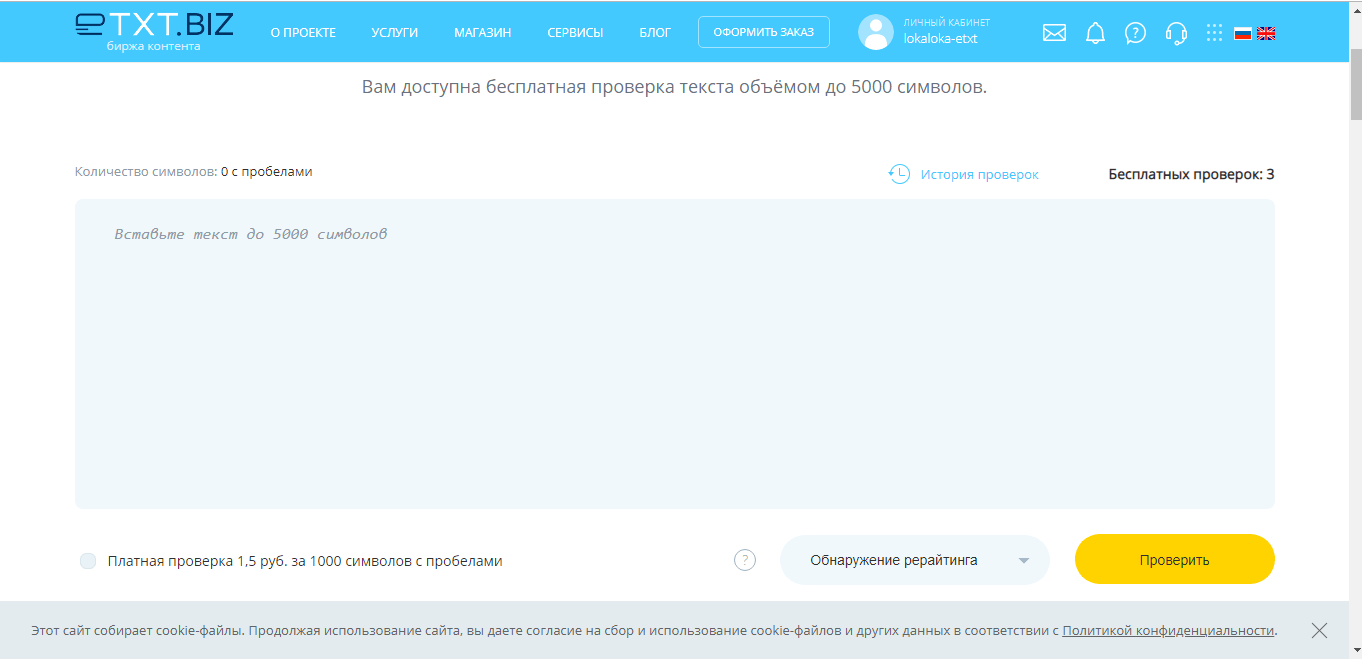Click the user avatar icon

click(x=875, y=32)
